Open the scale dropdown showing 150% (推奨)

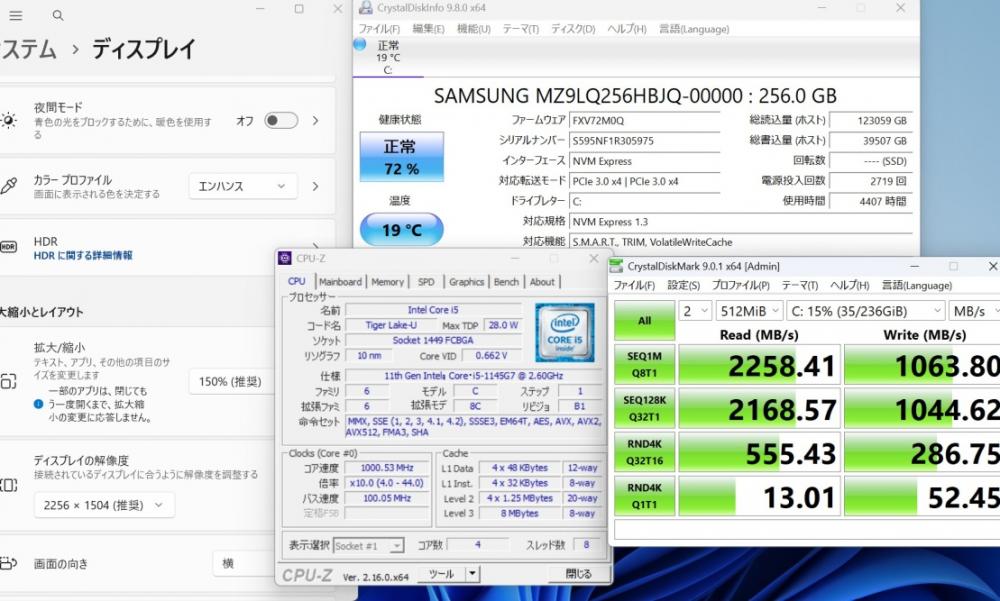[232, 382]
